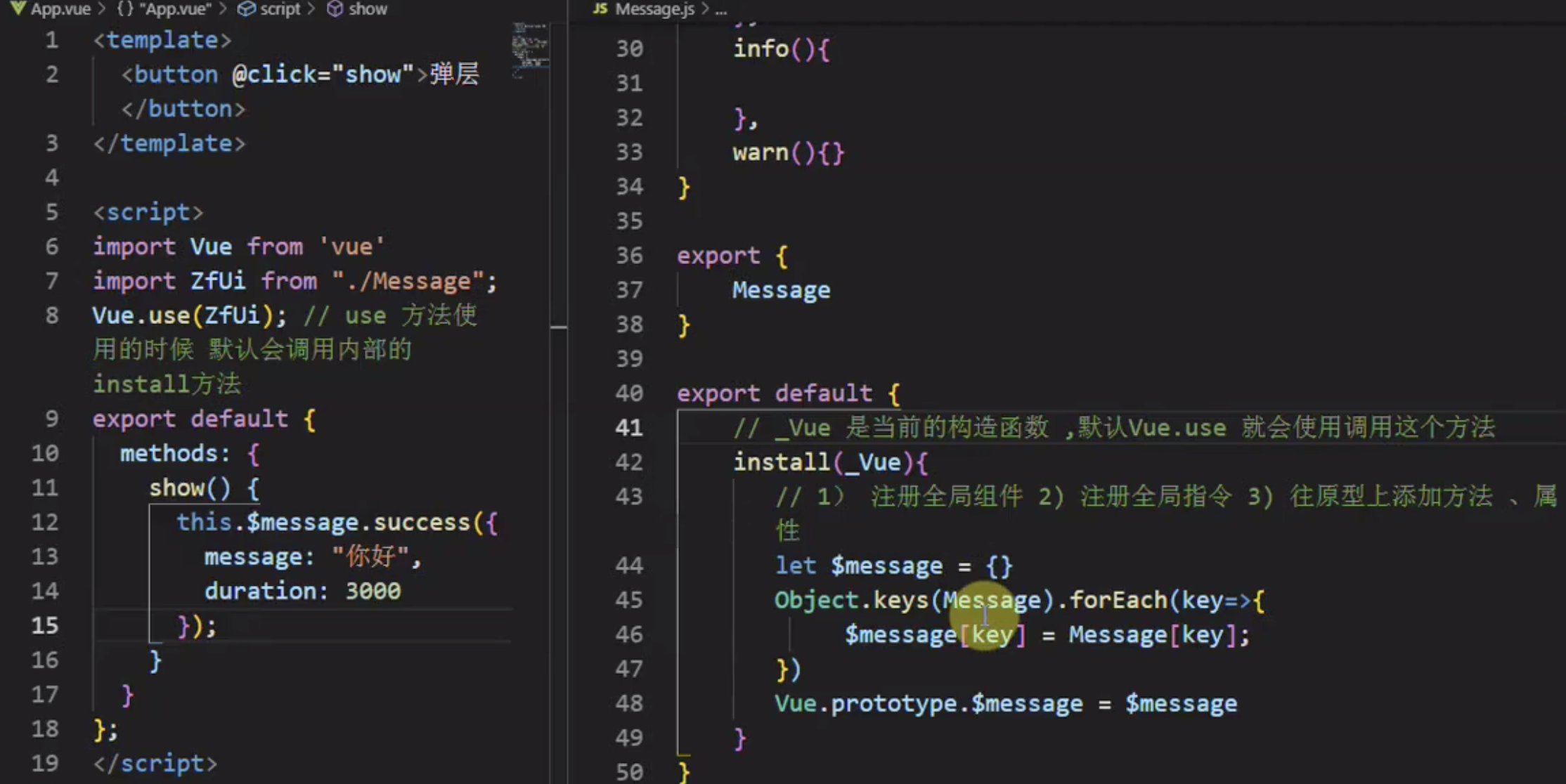Click the 'vue' import string on line 6
Image resolution: width=1566 pixels, height=784 pixels.
pyautogui.click(x=351, y=247)
